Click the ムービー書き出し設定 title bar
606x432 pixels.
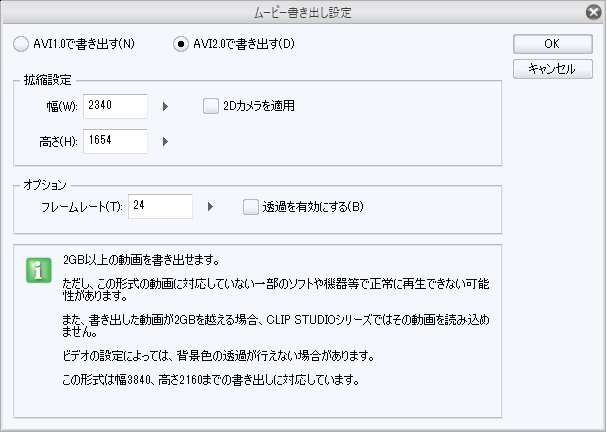[302, 13]
